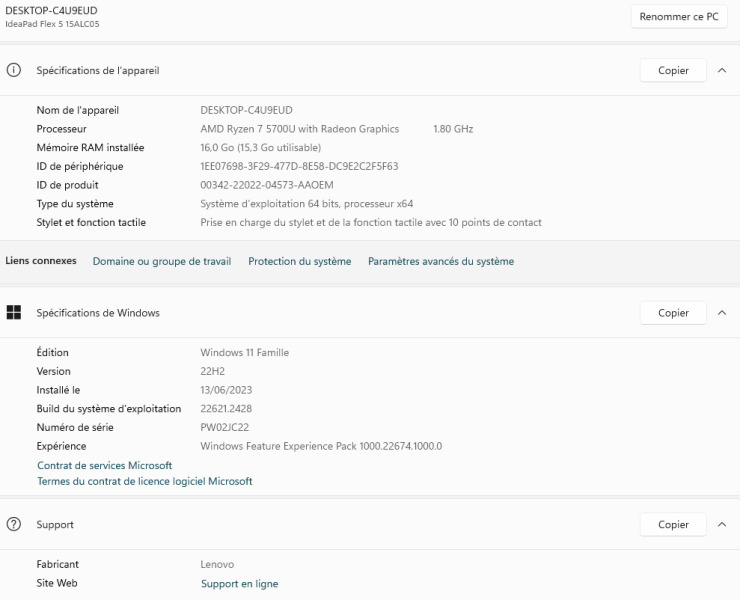Select the install date 13/06/2023

(x=226, y=390)
